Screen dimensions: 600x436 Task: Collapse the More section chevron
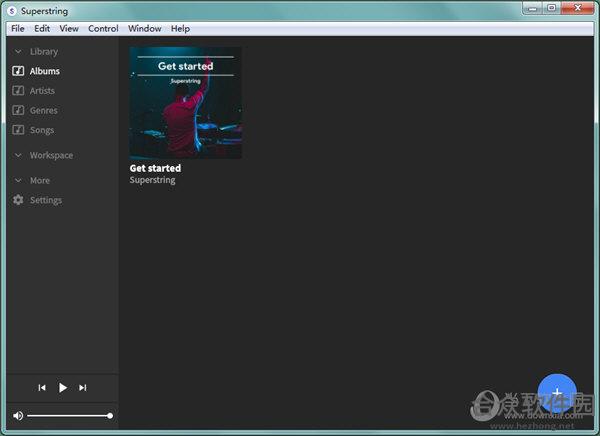click(x=18, y=180)
